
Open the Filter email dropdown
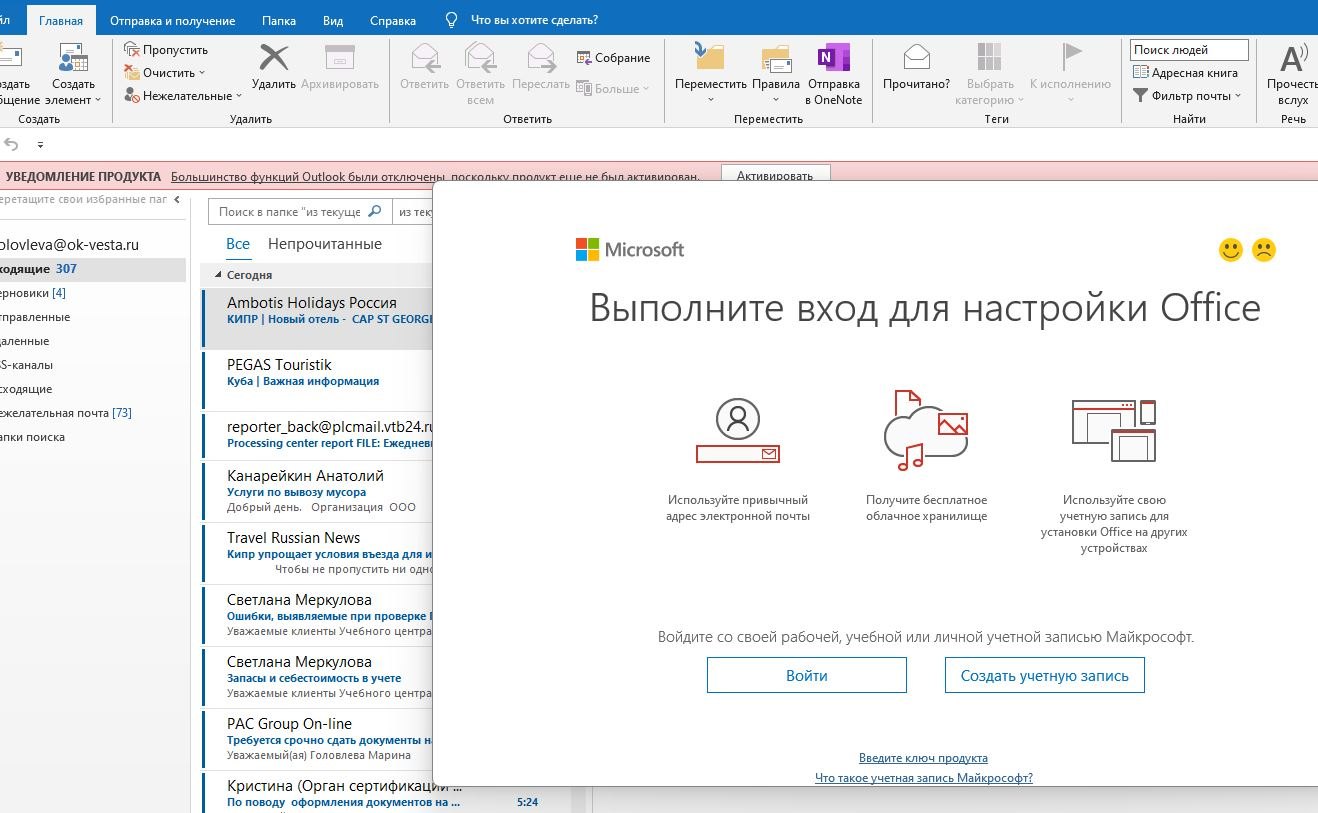pos(1187,95)
